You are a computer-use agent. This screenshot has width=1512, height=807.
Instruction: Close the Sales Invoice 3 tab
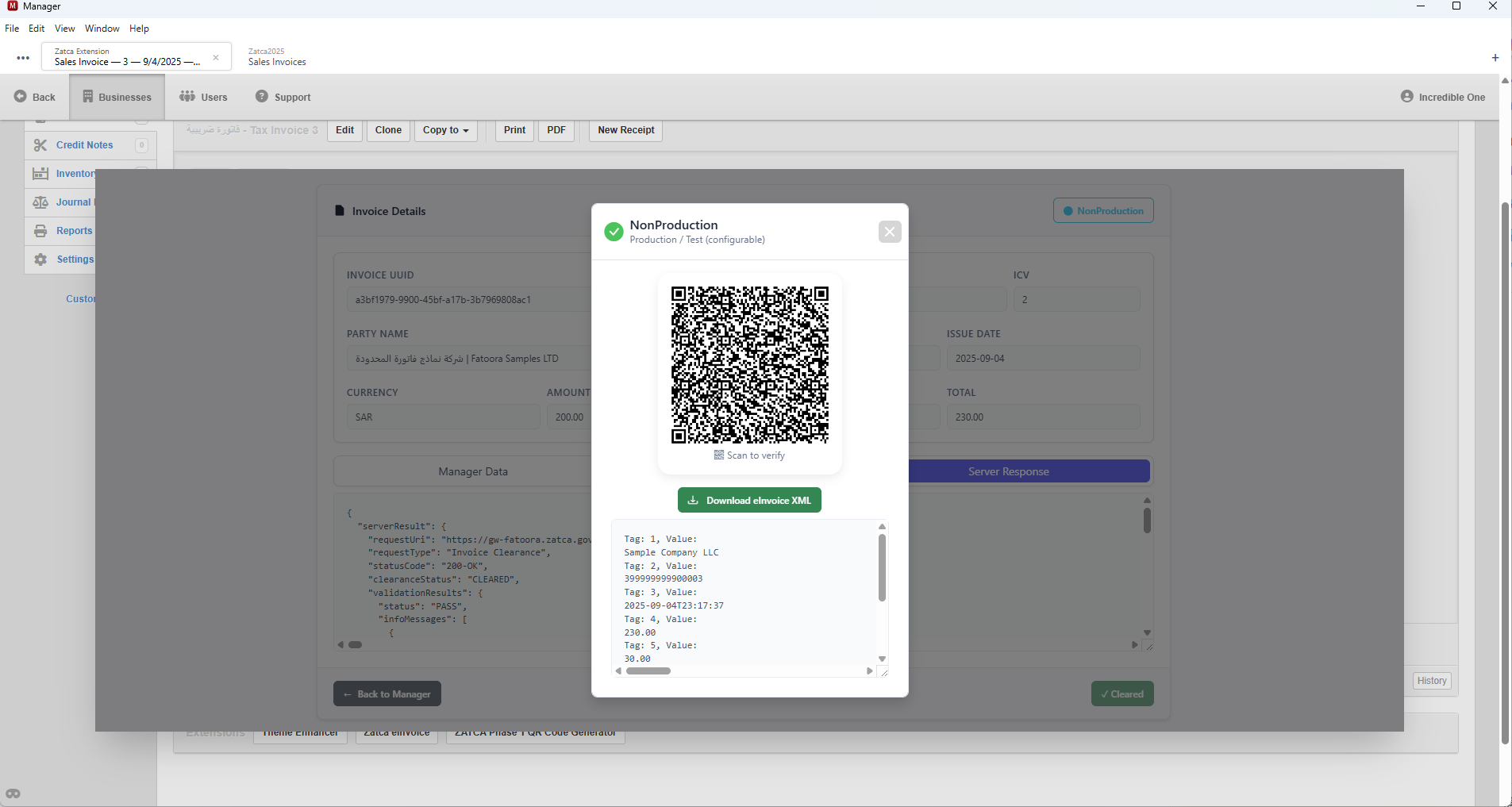(x=216, y=57)
